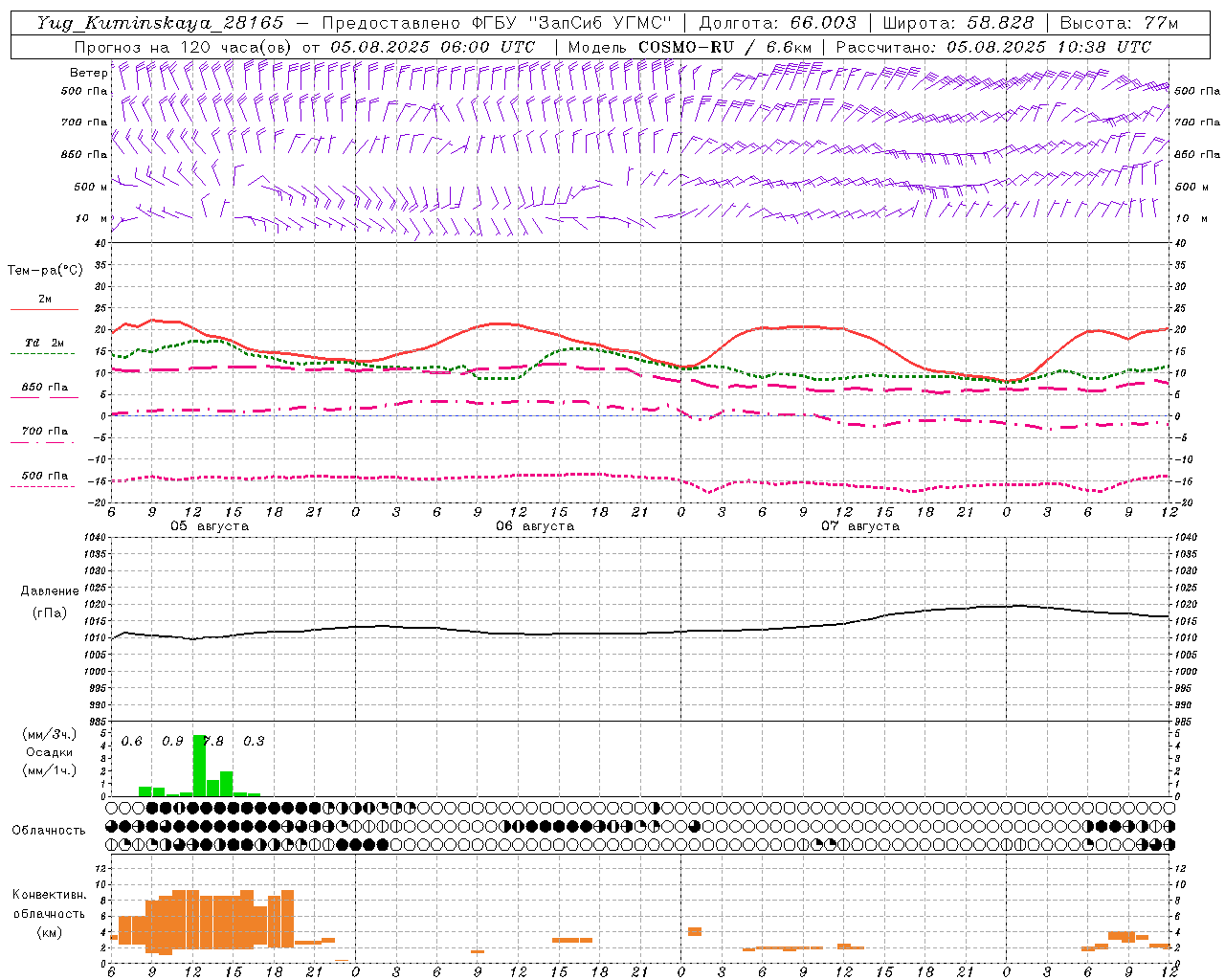Click the "Давление" pressure panel label
Viewport: 1225px width, 980px height.
(50, 591)
